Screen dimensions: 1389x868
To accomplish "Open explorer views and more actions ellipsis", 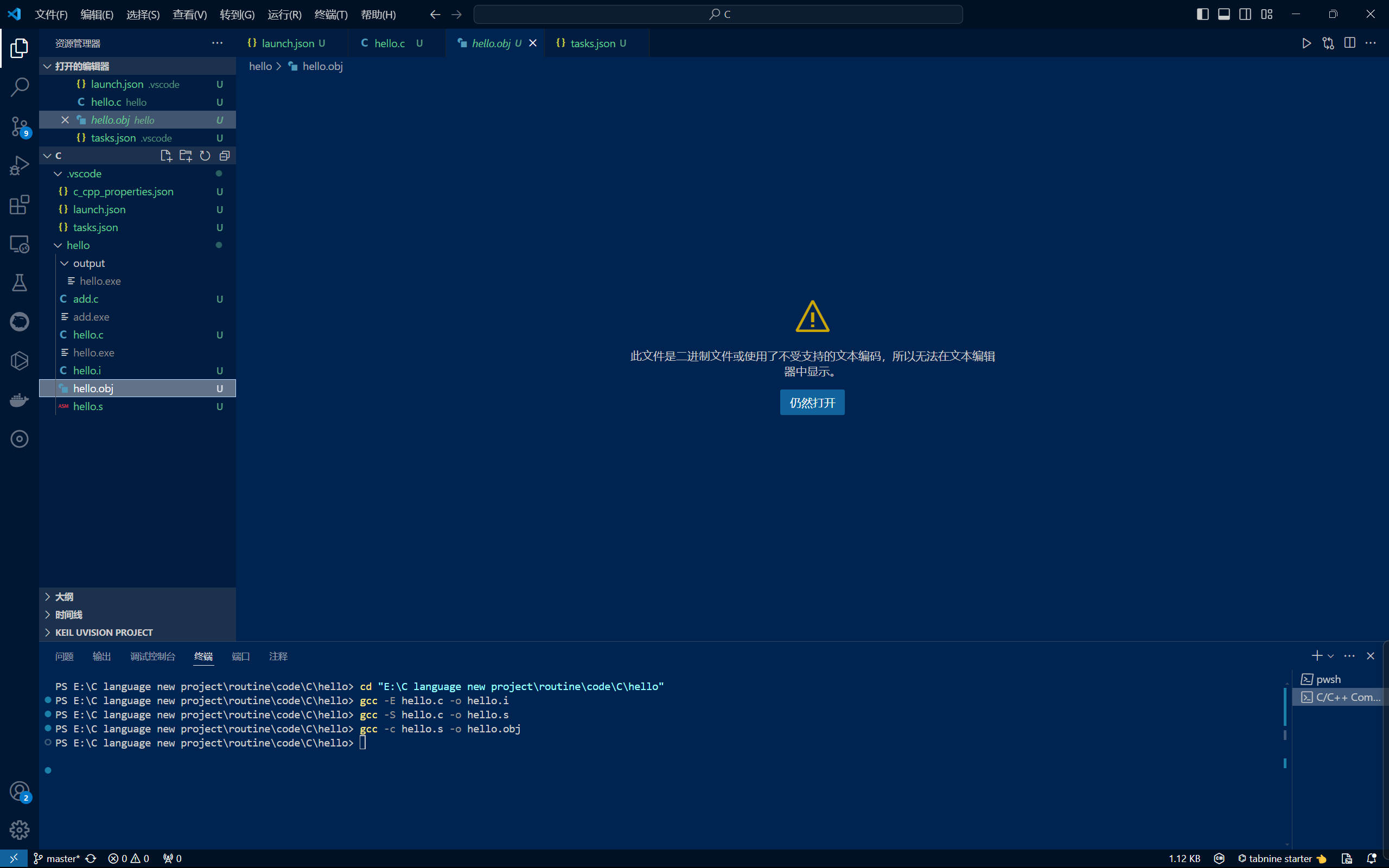I will pyautogui.click(x=217, y=43).
